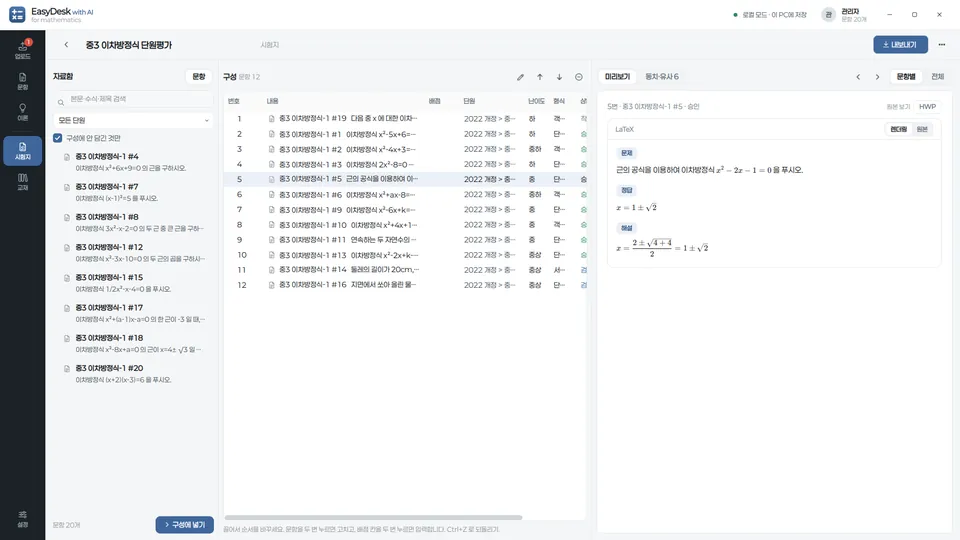Click the horizontal scrollbar under 구성 table
960x540 pixels.
coord(373,517)
